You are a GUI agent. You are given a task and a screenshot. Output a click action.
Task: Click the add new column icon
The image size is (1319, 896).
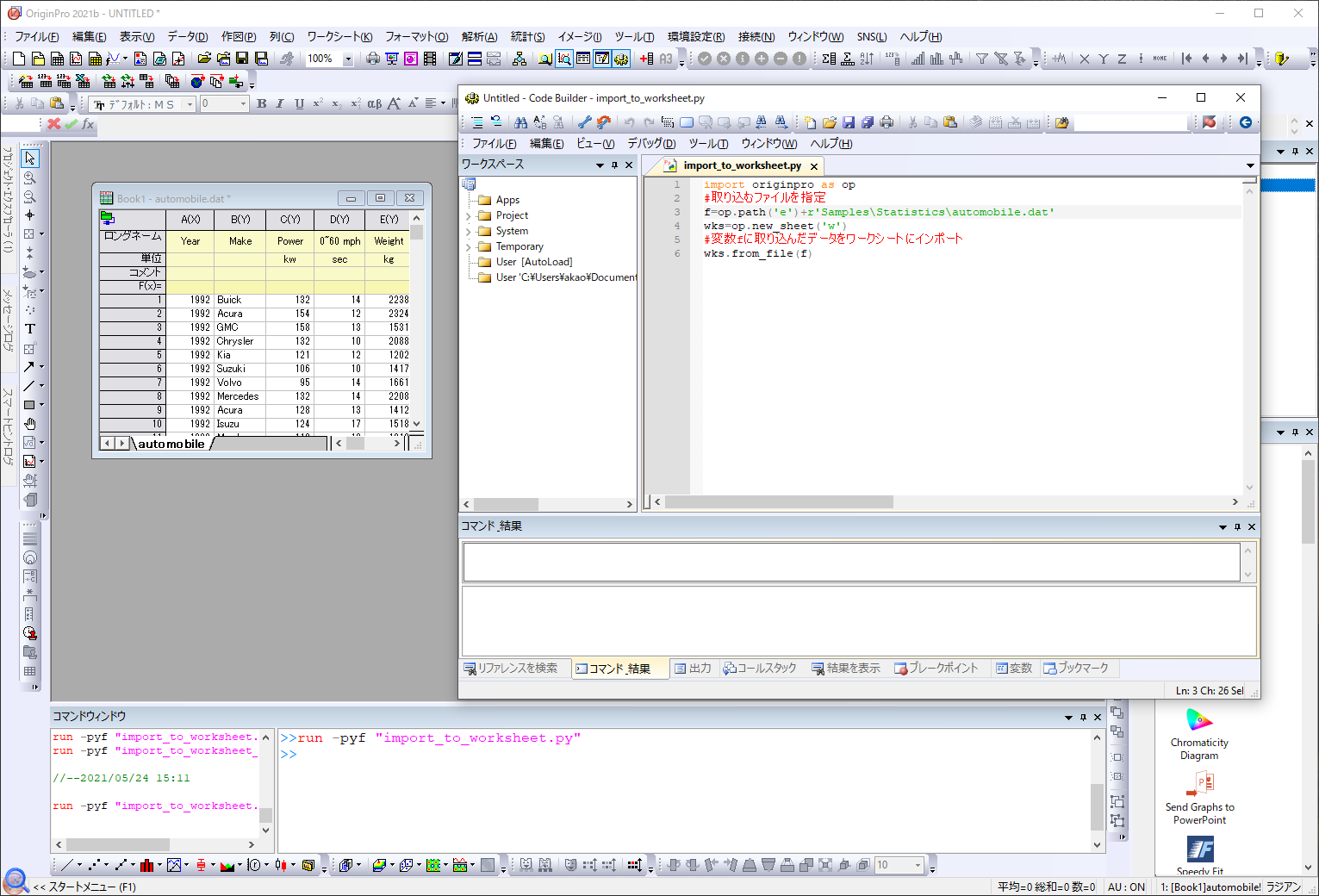tap(647, 59)
